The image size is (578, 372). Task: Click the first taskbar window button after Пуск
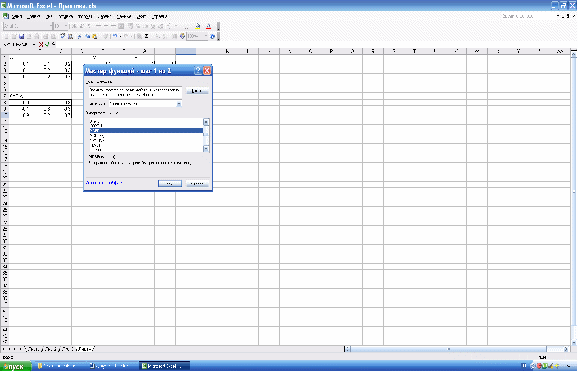(x=59, y=366)
